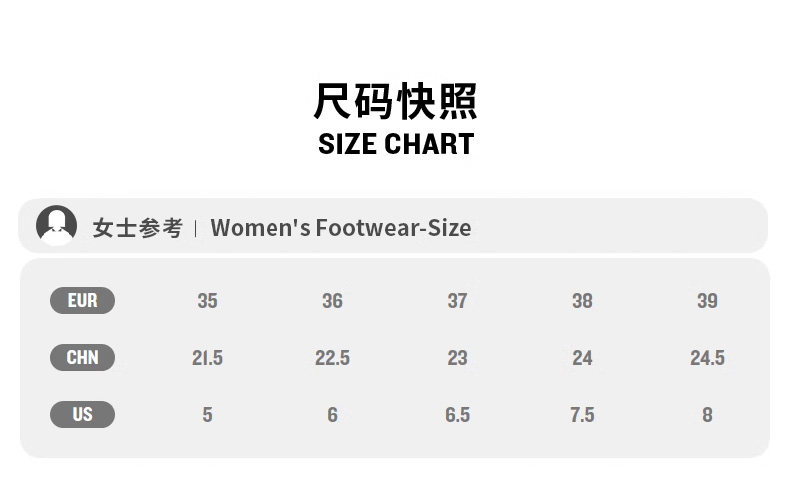
Task: Choose EUR size 35
Action: click(x=207, y=301)
